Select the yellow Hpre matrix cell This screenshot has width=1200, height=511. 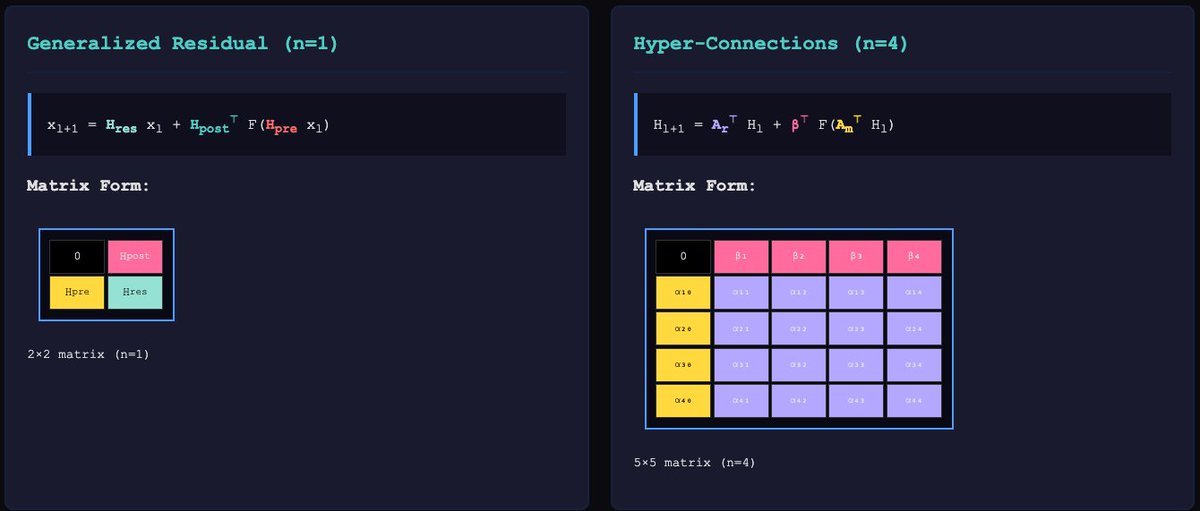click(77, 292)
